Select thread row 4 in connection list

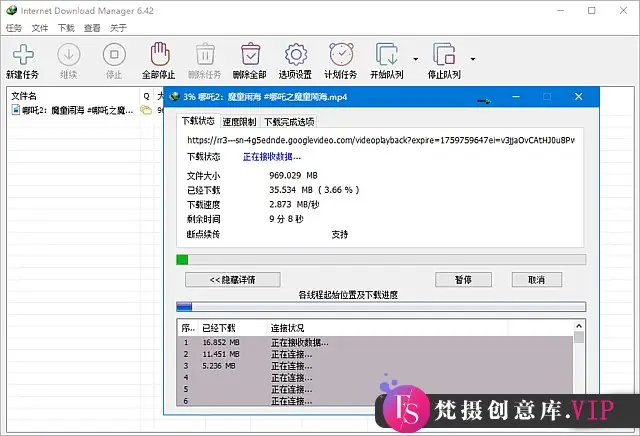[375, 378]
